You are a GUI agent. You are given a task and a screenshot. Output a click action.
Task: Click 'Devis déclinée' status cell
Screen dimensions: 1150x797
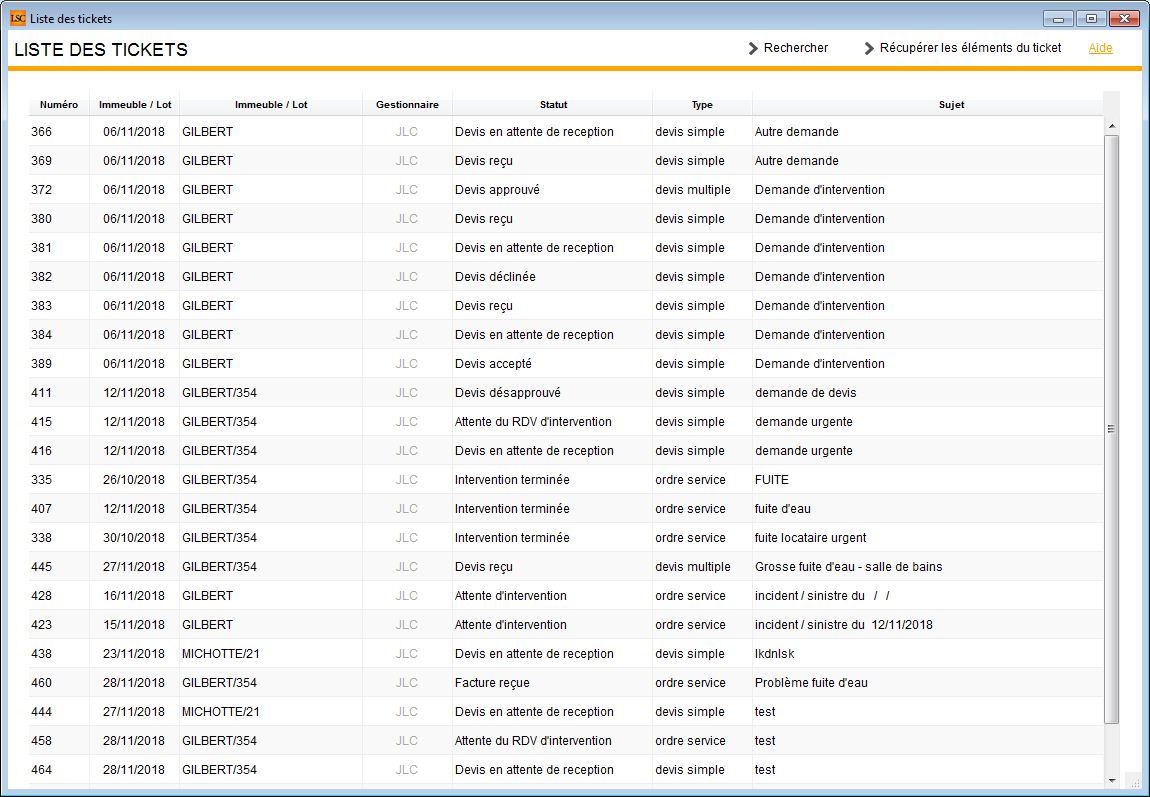pos(495,276)
